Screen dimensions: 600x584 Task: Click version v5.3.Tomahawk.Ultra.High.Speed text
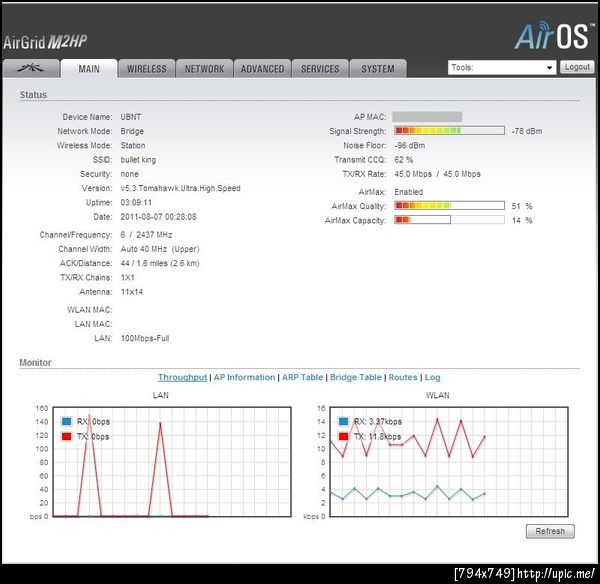[x=180, y=188]
